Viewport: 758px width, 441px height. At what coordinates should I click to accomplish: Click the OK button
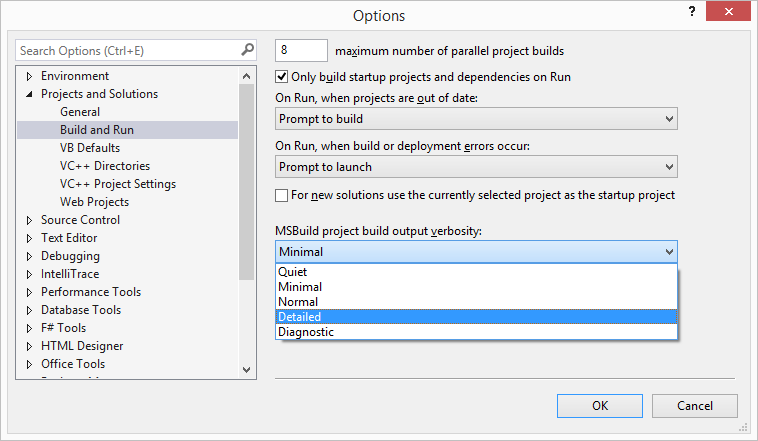click(x=600, y=405)
